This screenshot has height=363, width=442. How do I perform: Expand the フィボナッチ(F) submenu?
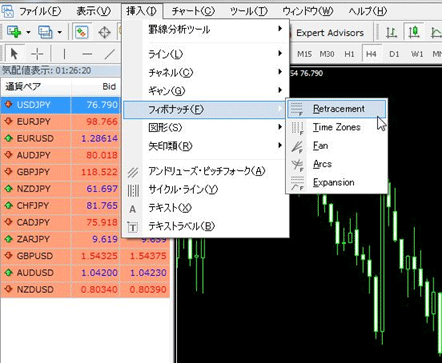(205, 109)
